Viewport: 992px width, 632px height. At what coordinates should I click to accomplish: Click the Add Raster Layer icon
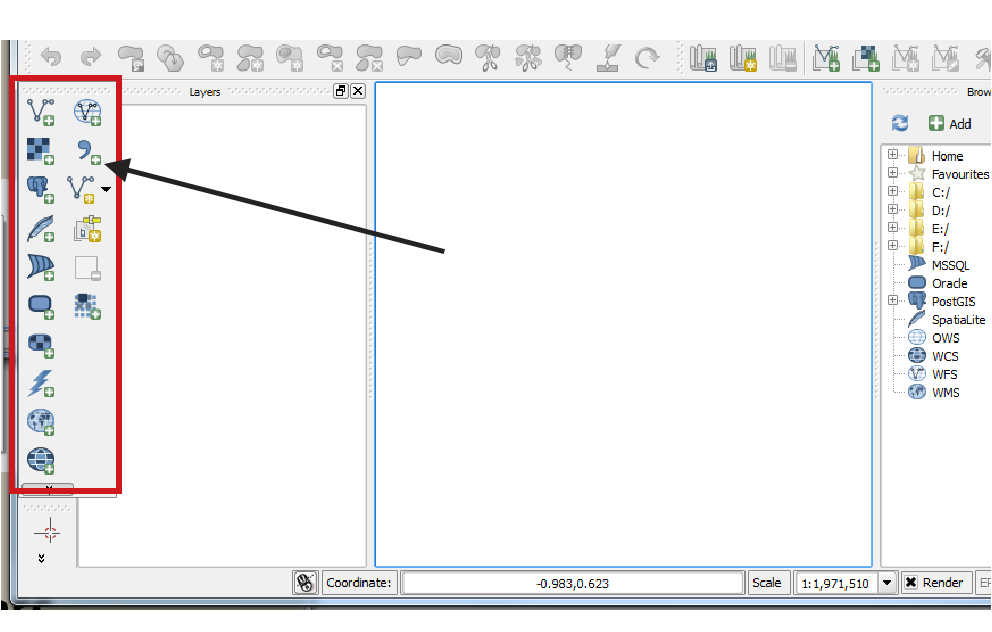[x=41, y=150]
